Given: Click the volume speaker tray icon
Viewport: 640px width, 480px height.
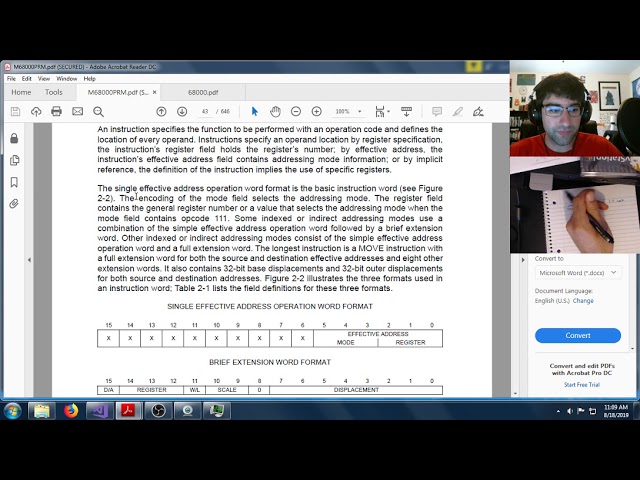Looking at the screenshot, I should (570, 411).
